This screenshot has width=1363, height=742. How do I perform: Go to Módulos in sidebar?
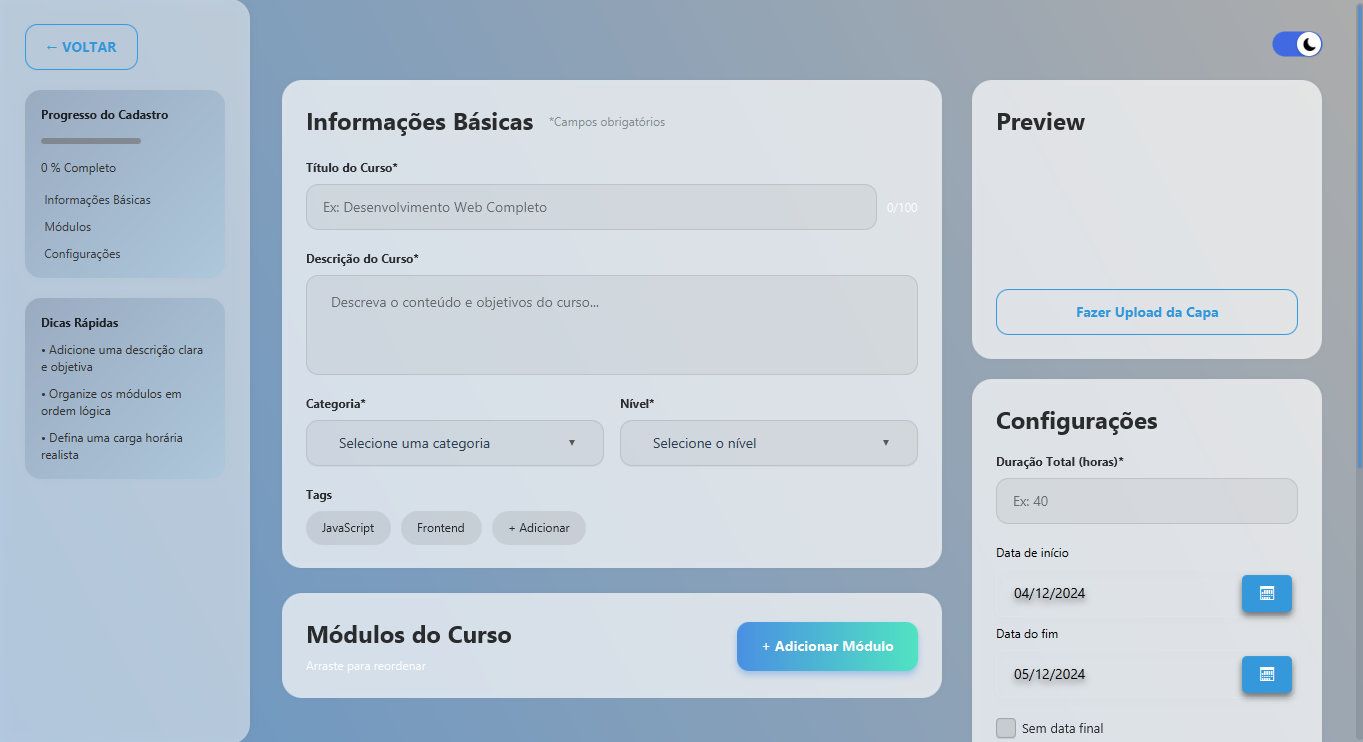point(68,227)
